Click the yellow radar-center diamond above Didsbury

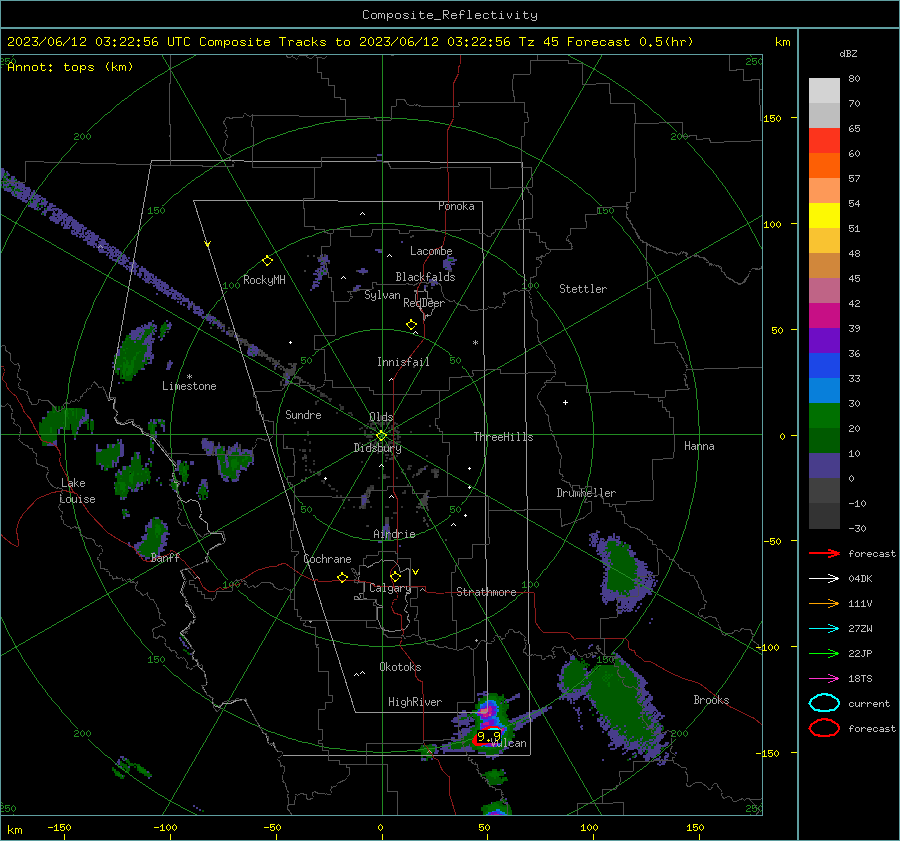point(381,436)
